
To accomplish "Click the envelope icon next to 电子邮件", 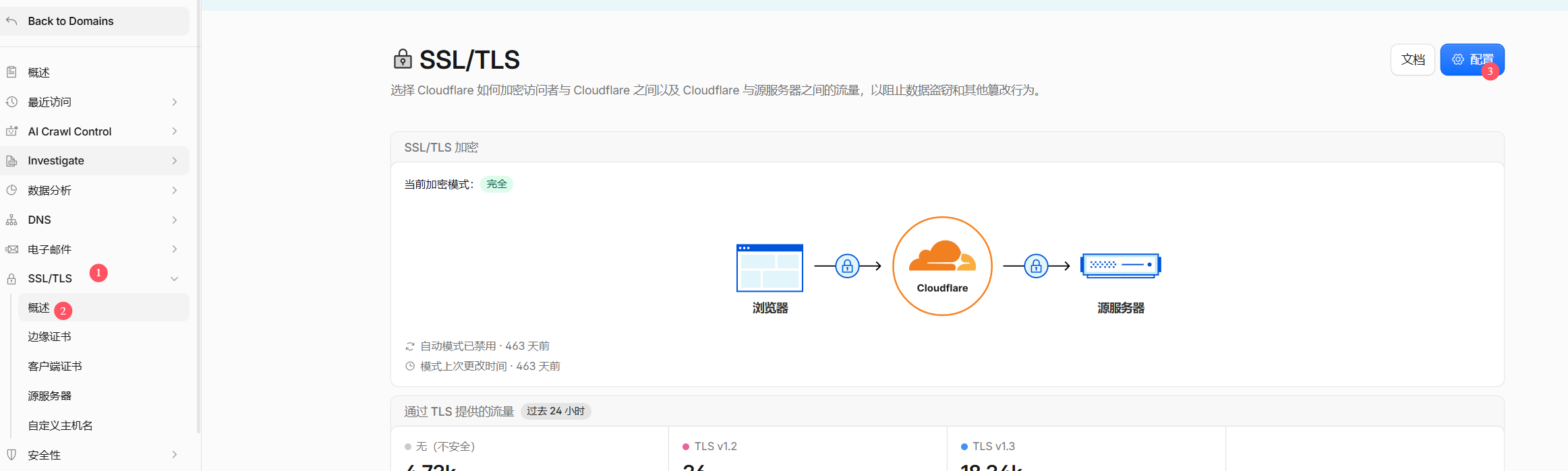I will tap(11, 249).
